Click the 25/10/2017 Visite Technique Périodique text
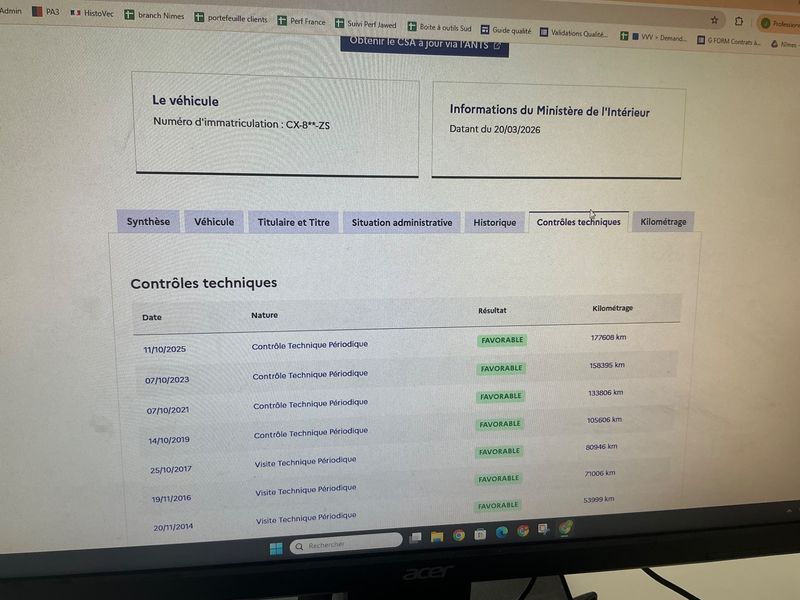This screenshot has width=800, height=600. coord(305,462)
